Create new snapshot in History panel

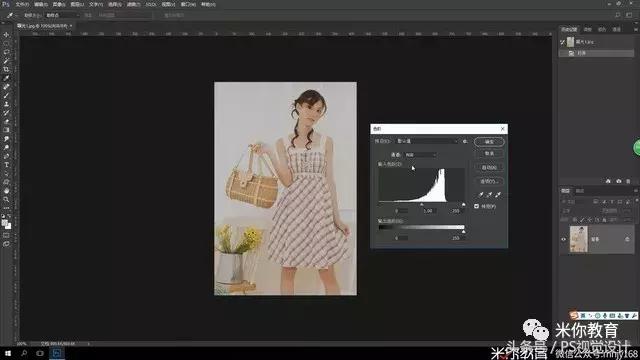pyautogui.click(x=619, y=181)
